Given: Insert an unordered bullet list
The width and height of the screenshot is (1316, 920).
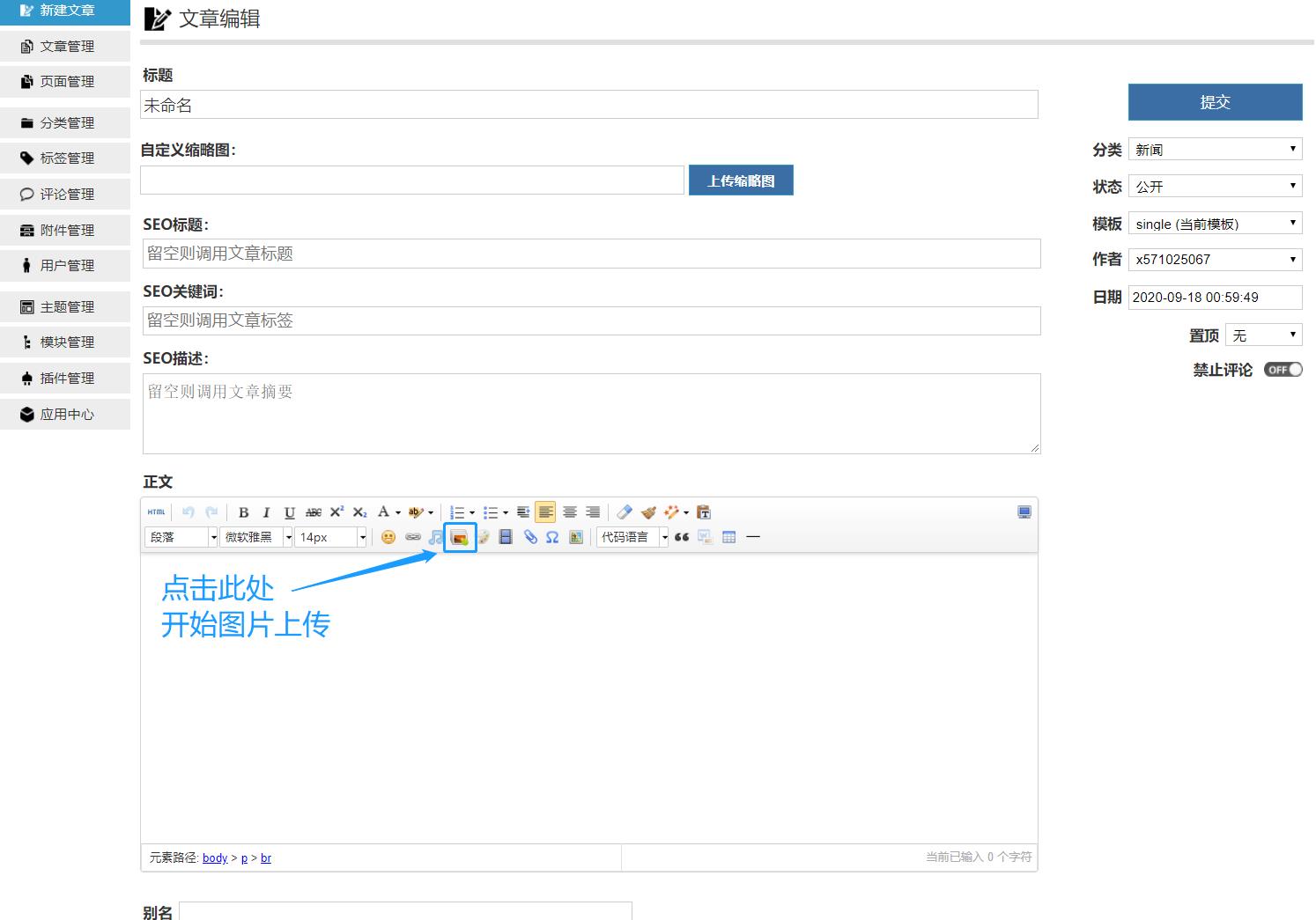Looking at the screenshot, I should tap(491, 512).
